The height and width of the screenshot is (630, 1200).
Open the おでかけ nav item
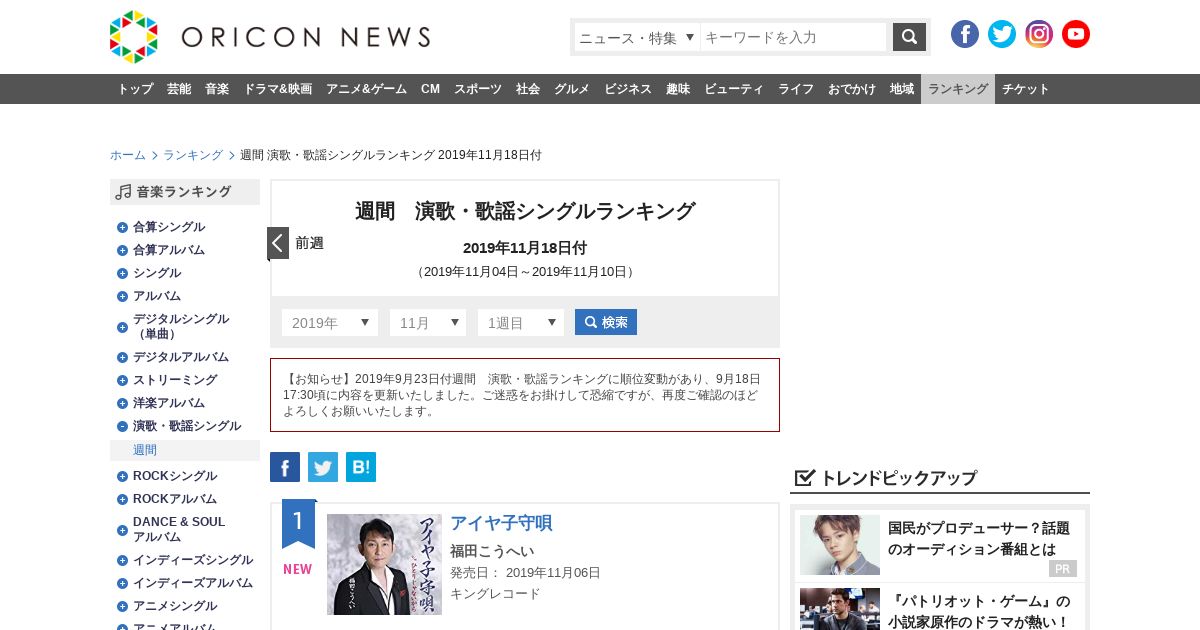852,89
